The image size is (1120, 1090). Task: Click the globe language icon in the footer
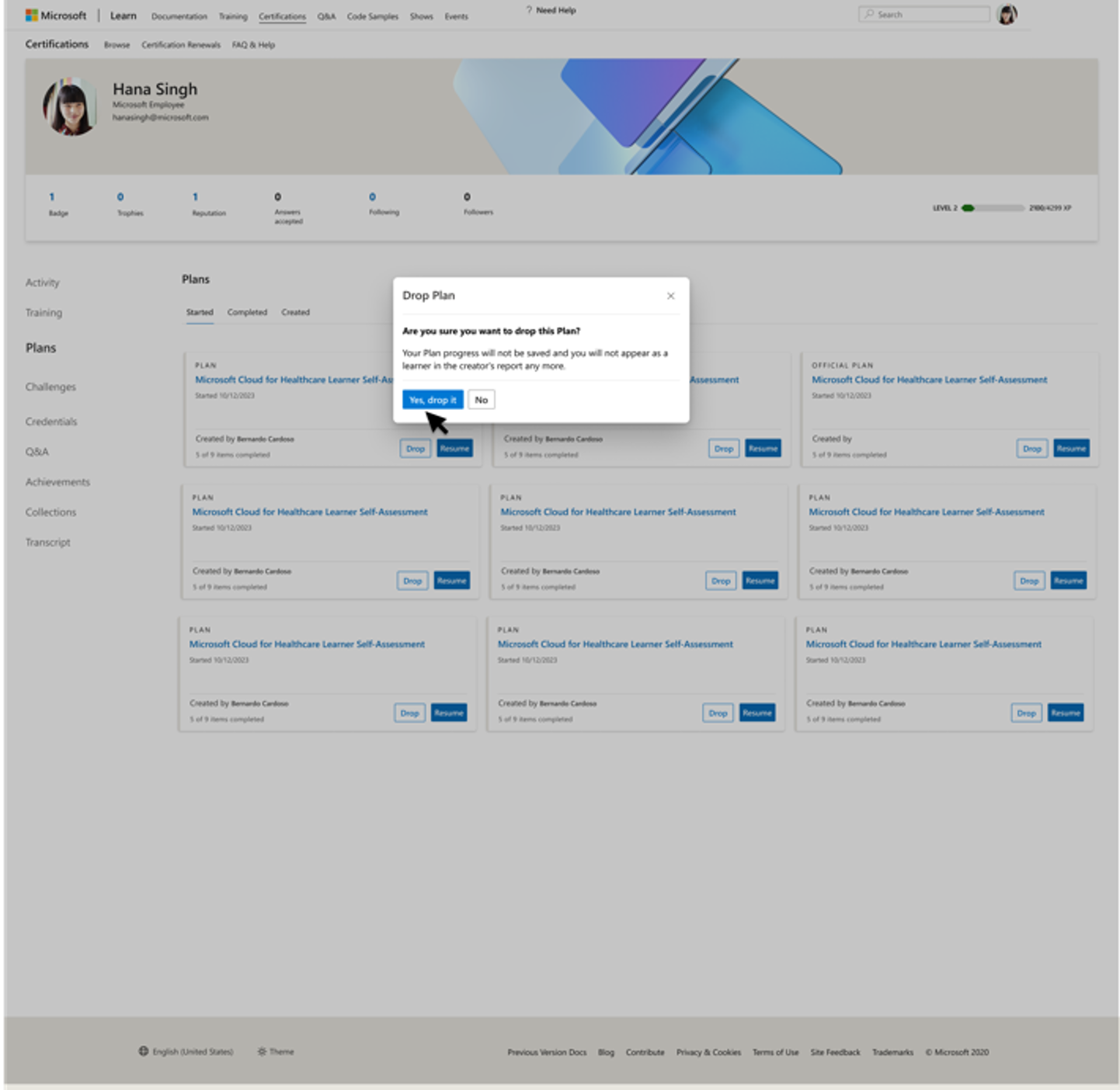144,1050
